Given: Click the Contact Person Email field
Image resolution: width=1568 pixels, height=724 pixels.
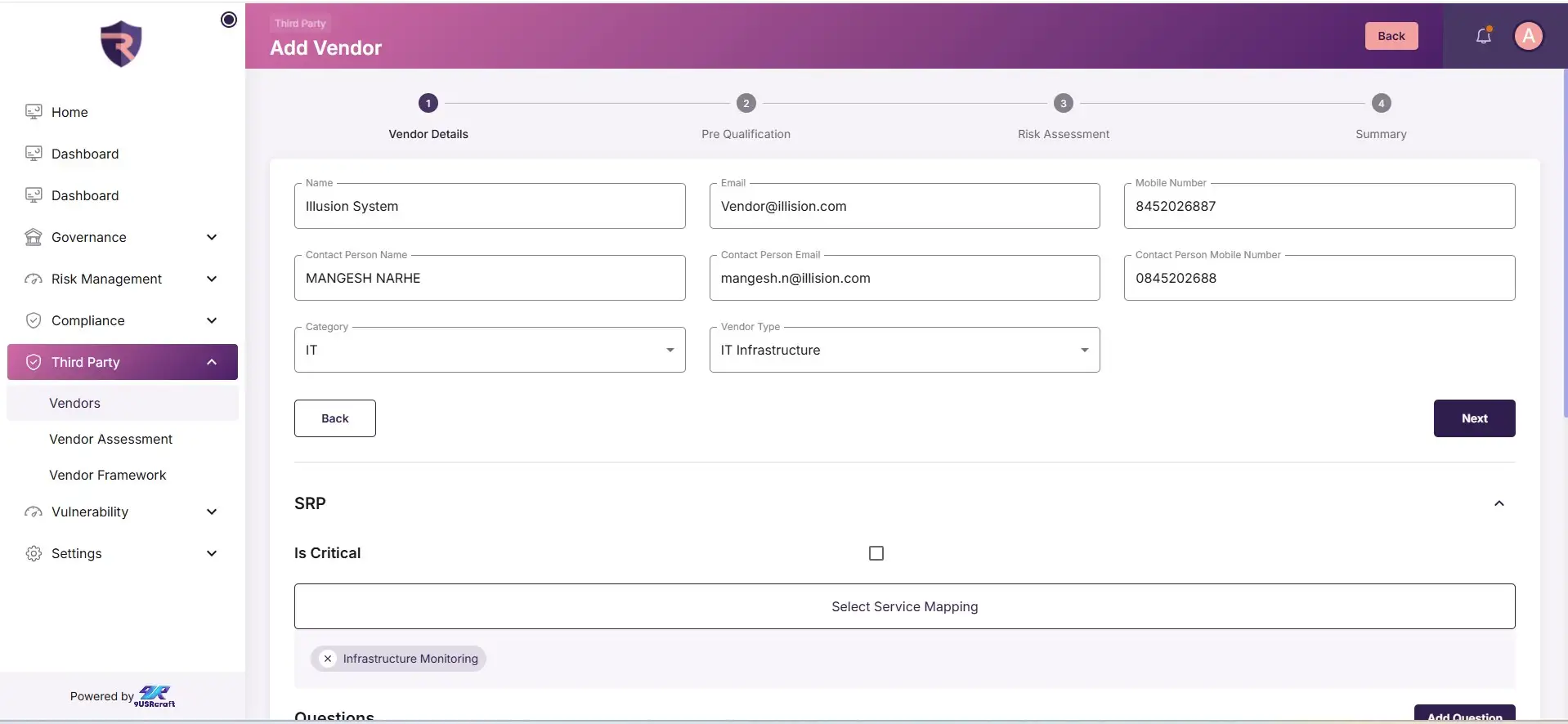Looking at the screenshot, I should [904, 278].
